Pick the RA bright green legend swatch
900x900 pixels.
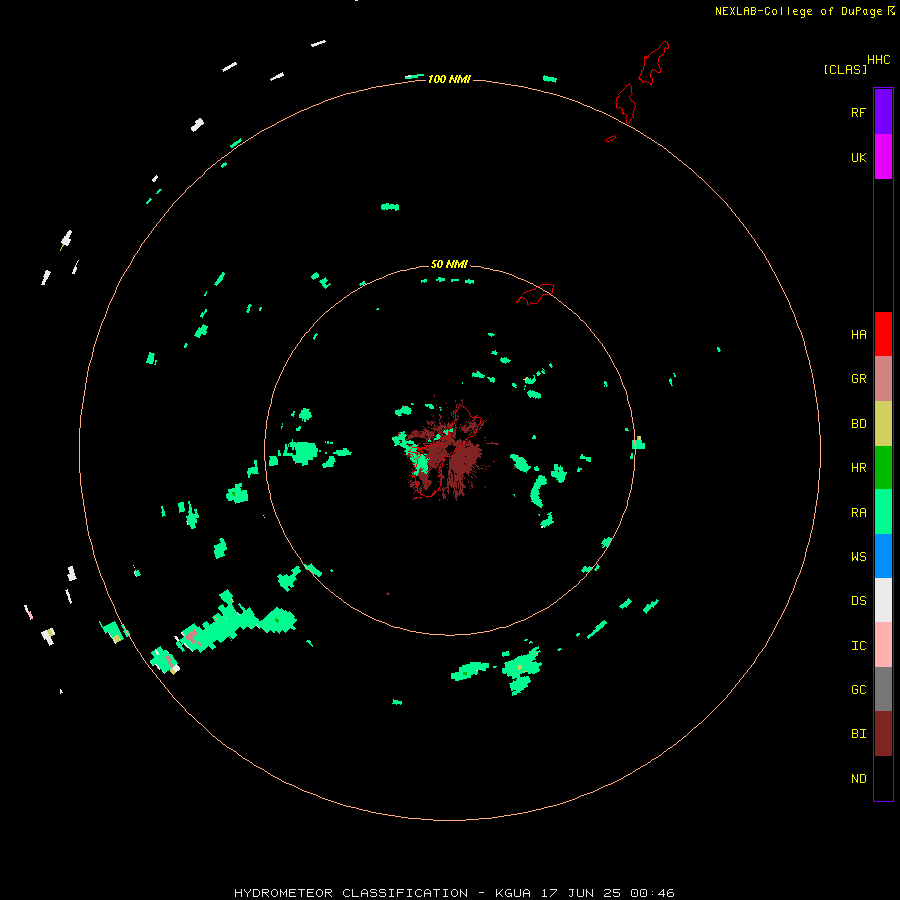pos(883,512)
